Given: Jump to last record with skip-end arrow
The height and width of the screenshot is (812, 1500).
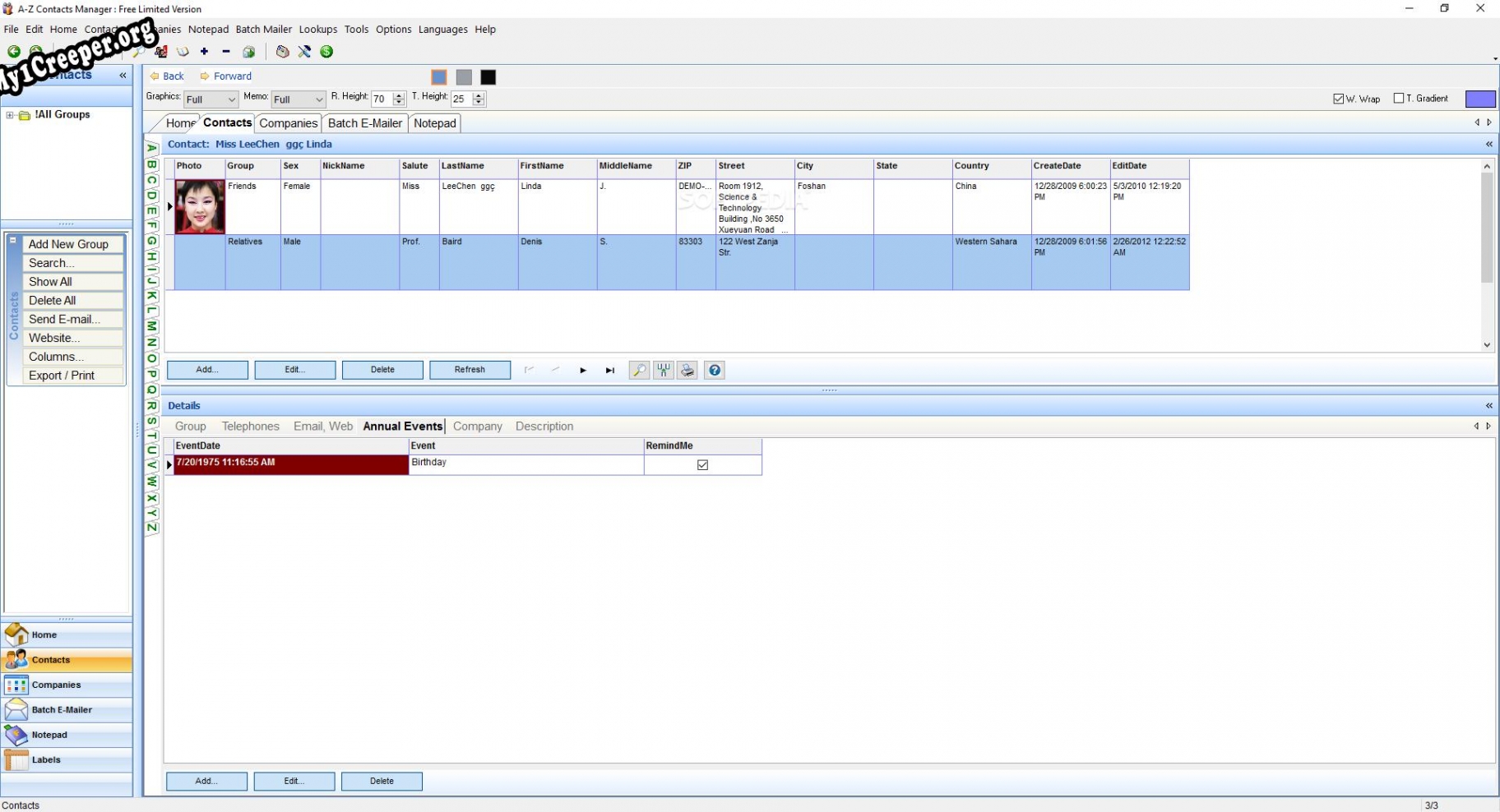Looking at the screenshot, I should [x=610, y=371].
